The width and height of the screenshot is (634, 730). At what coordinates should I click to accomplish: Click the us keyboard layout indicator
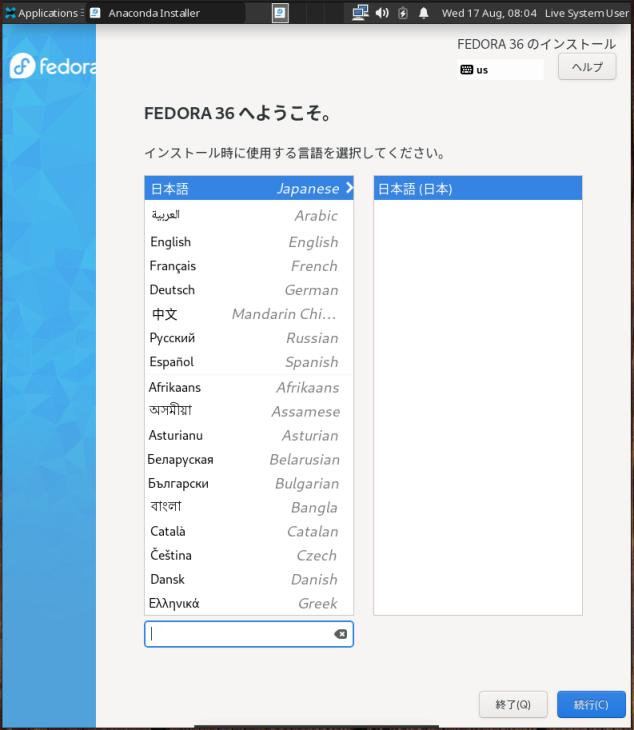click(500, 70)
